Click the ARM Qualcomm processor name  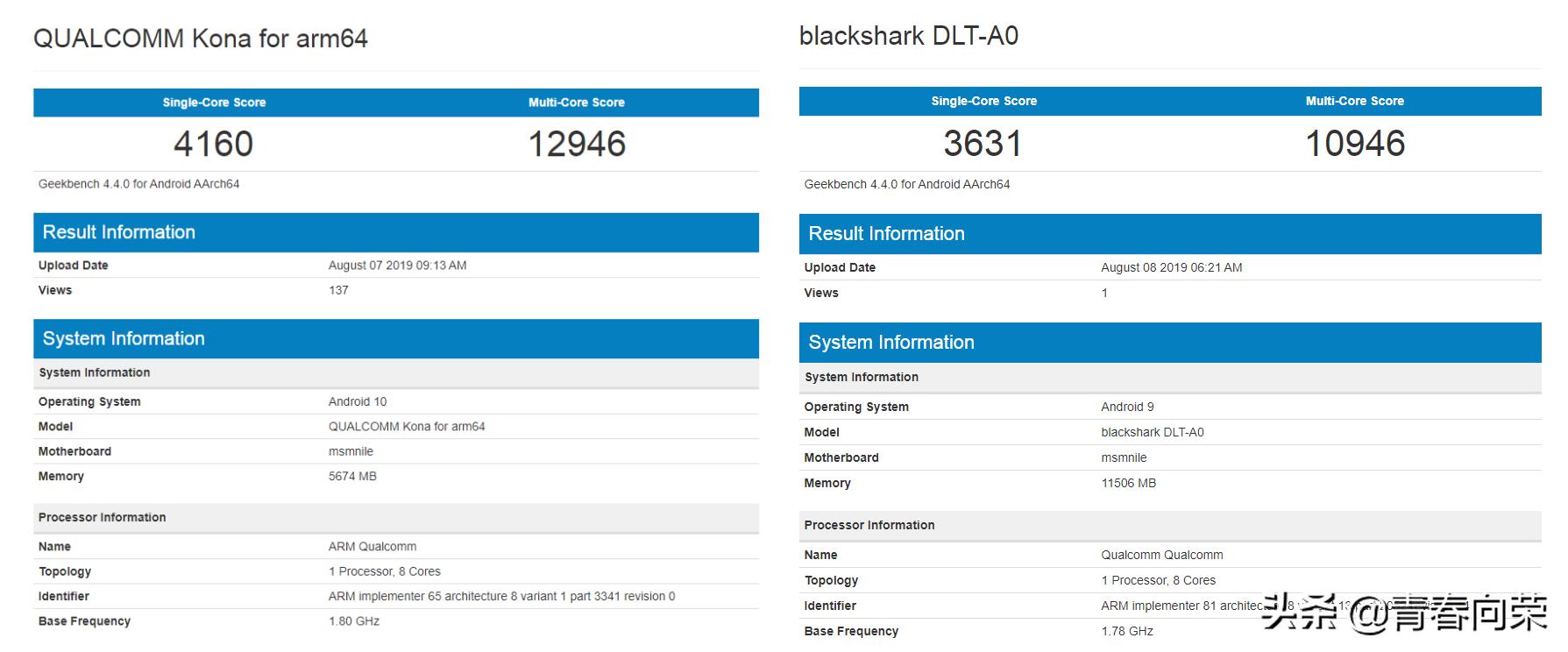[x=372, y=546]
